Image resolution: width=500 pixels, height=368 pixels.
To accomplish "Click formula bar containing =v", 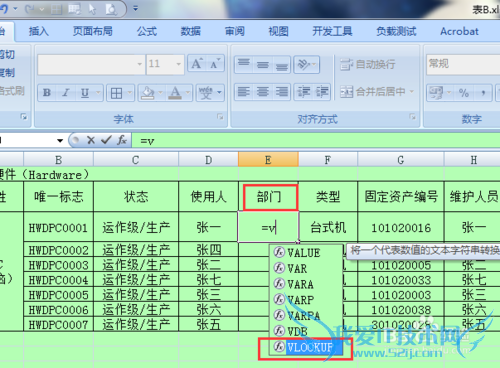I will (316, 140).
